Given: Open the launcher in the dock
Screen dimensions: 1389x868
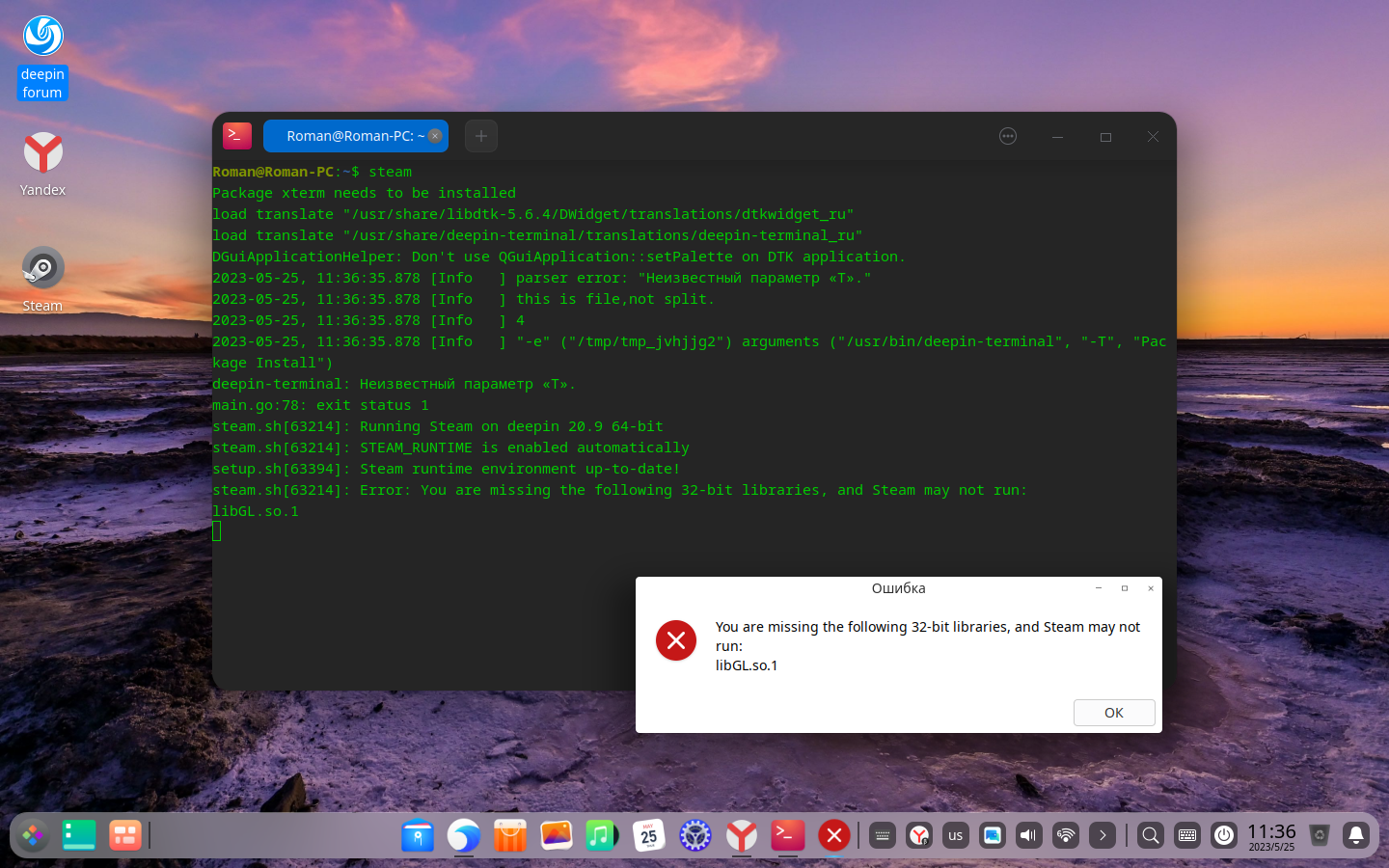Looking at the screenshot, I should [x=33, y=835].
